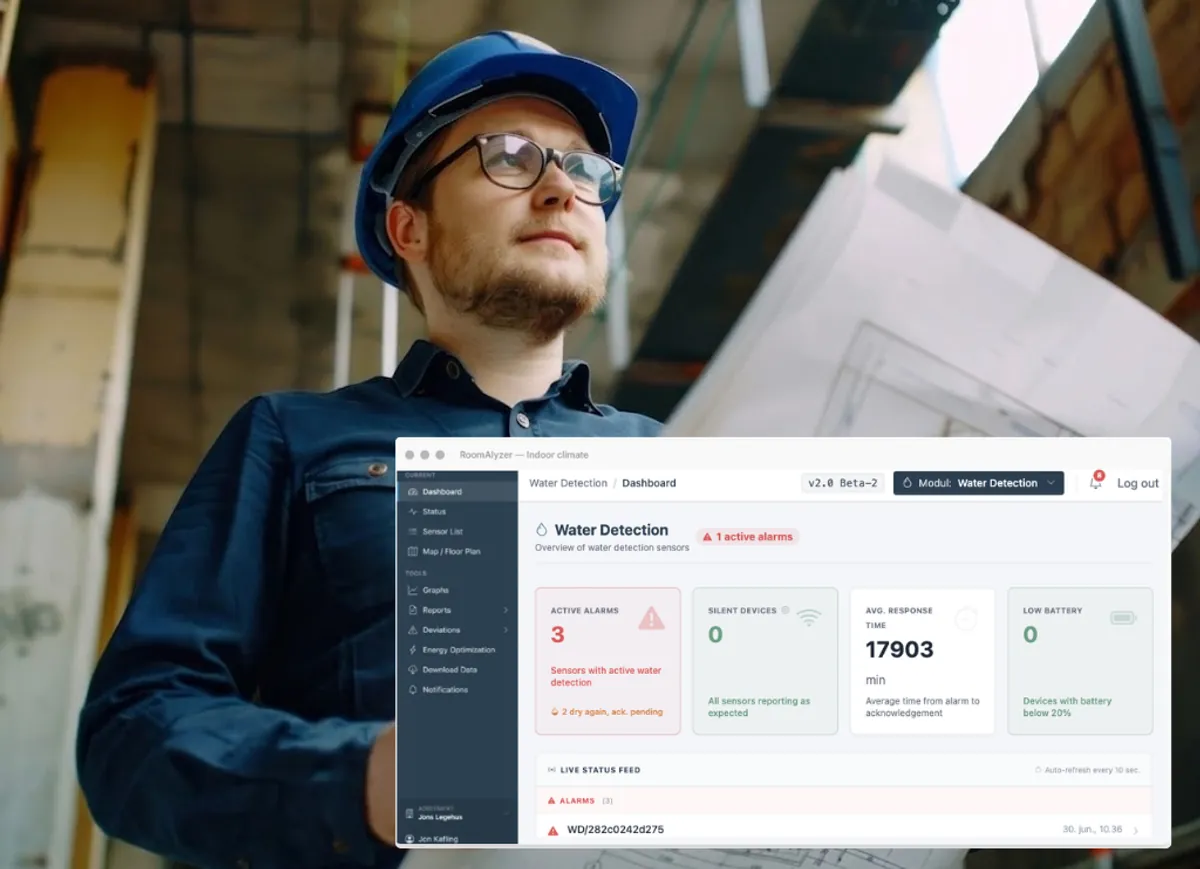Click the Status pulse icon in sidebar
The width and height of the screenshot is (1200, 869).
click(x=412, y=512)
